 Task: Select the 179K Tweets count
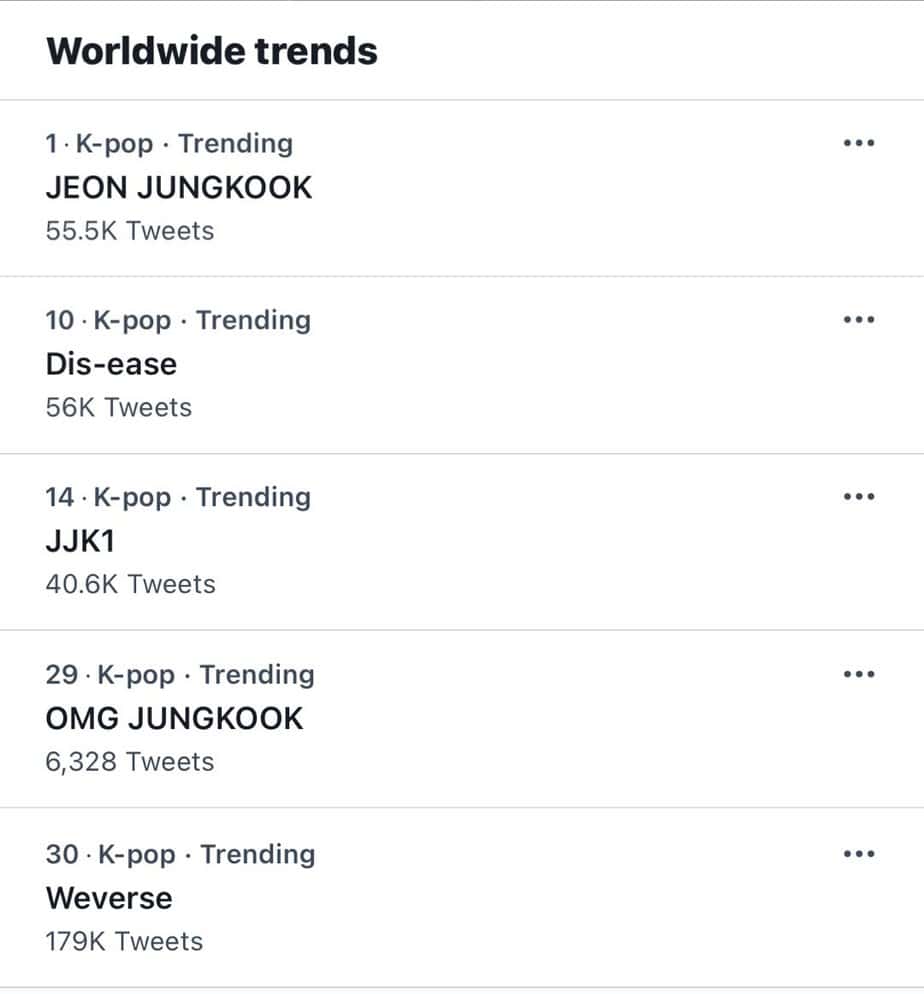click(124, 941)
